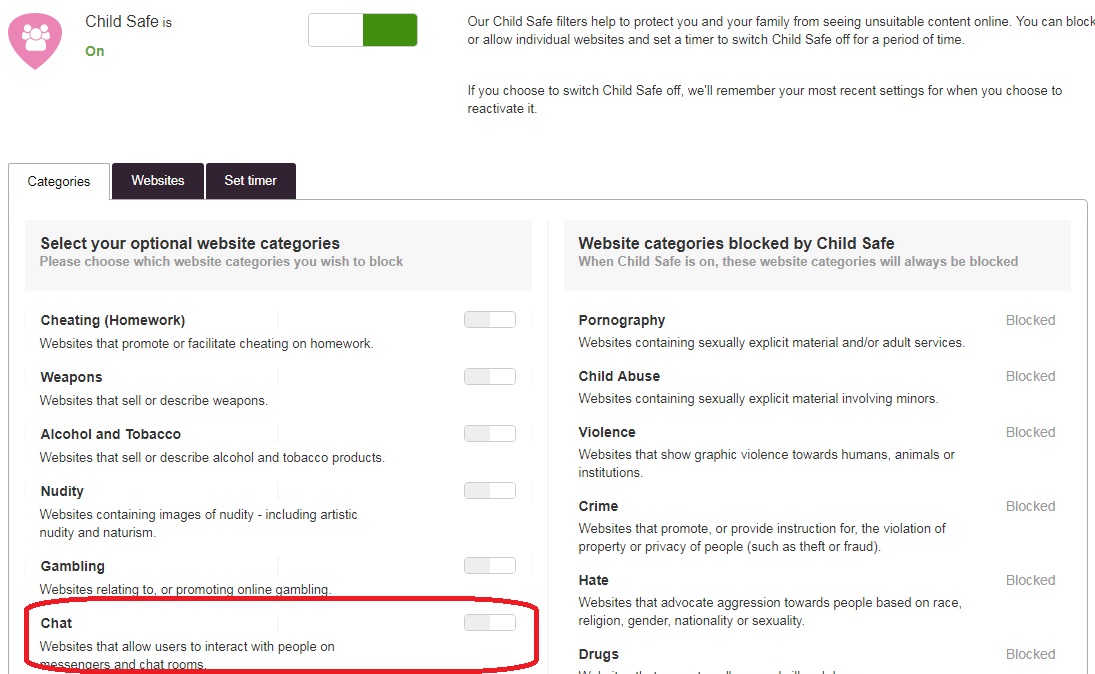Switch to the Websites tab

tap(157, 181)
